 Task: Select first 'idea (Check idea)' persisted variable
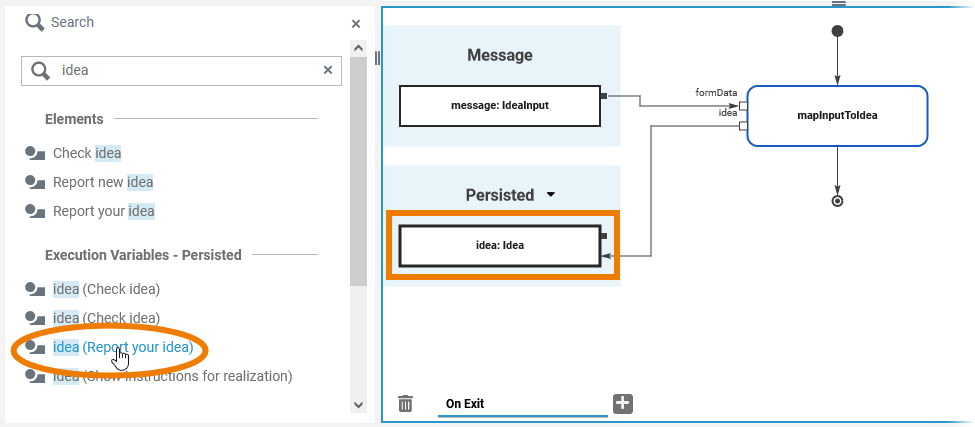[106, 289]
